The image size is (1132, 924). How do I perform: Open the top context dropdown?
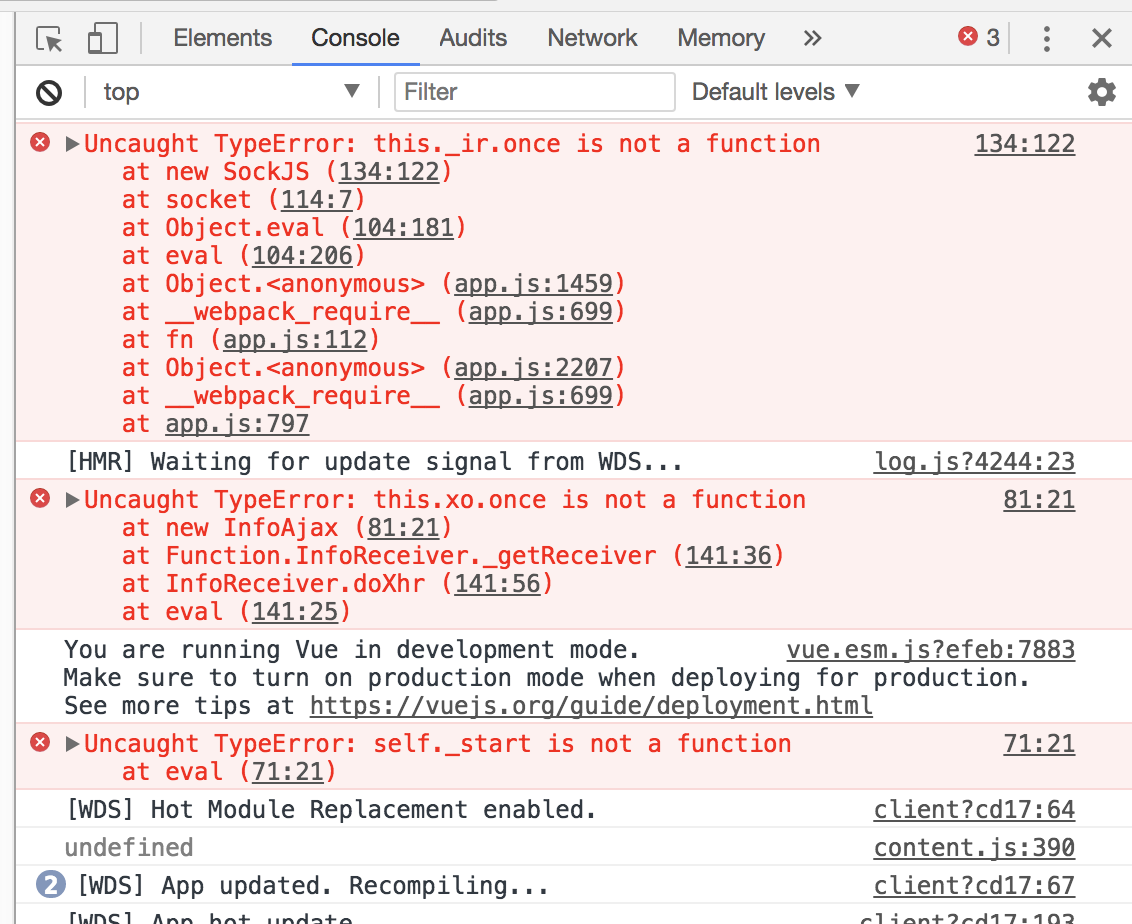pos(231,92)
